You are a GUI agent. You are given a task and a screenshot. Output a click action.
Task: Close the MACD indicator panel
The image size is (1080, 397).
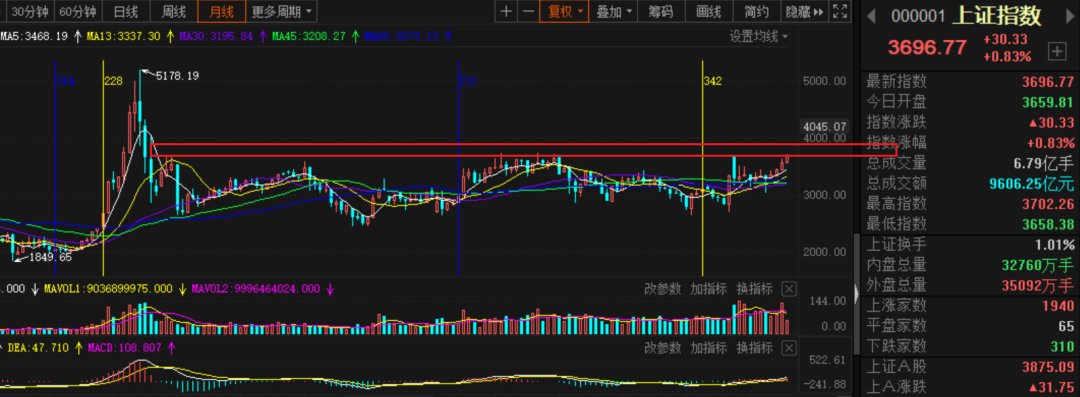pos(790,347)
